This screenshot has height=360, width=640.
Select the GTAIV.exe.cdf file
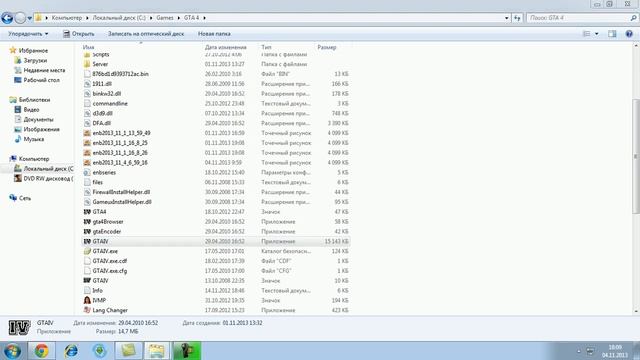tap(109, 261)
